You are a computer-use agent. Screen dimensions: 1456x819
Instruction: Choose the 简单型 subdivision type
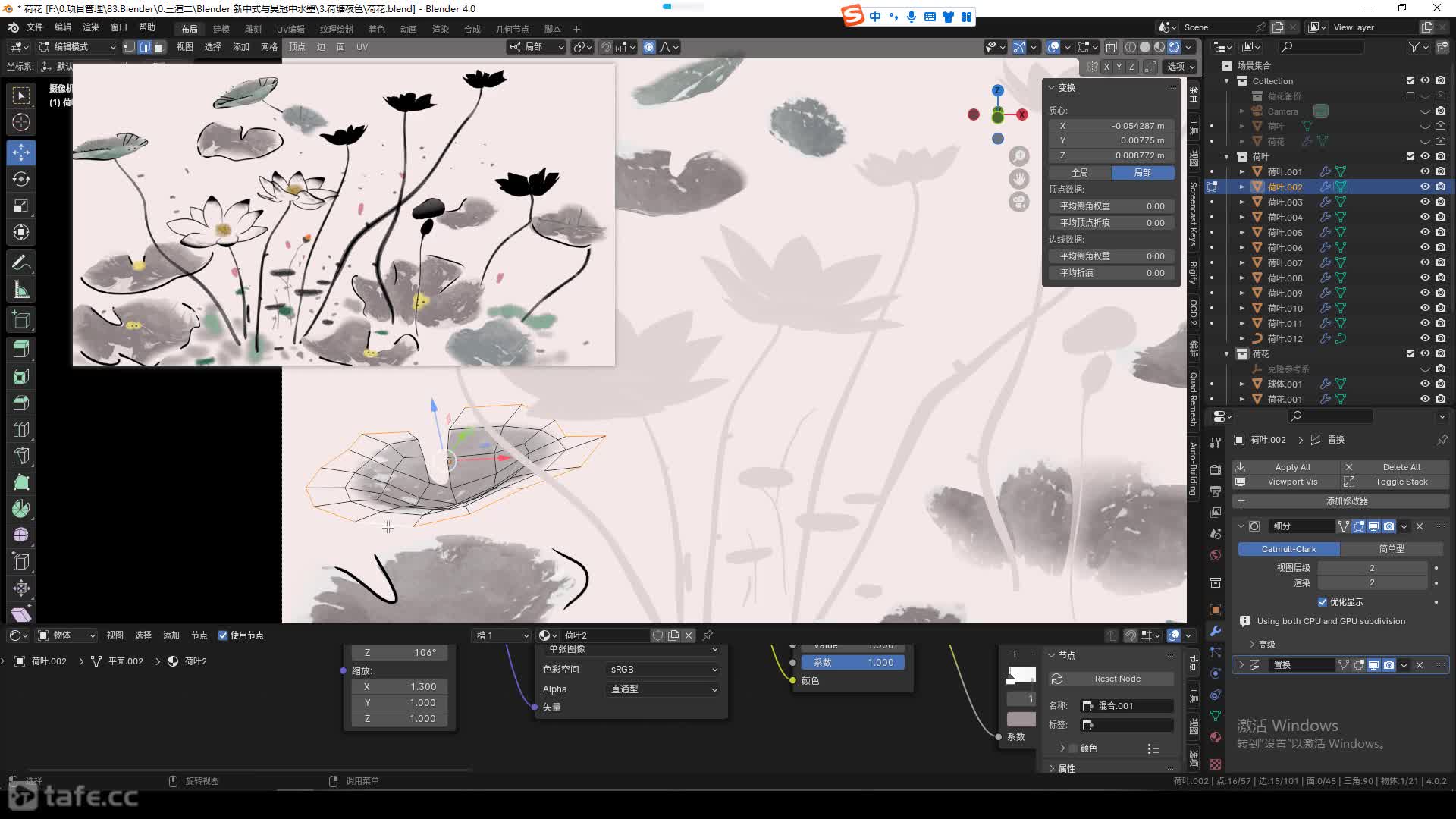coord(1392,549)
